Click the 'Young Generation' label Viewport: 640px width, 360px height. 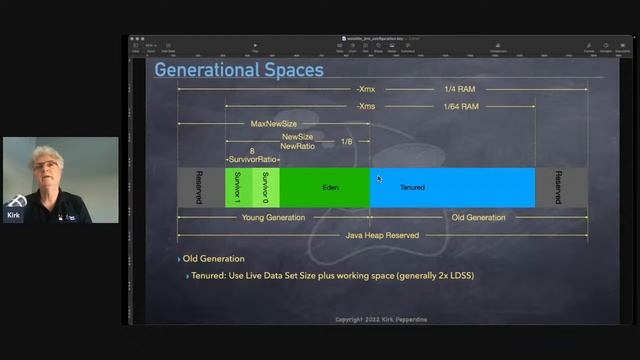(x=273, y=218)
